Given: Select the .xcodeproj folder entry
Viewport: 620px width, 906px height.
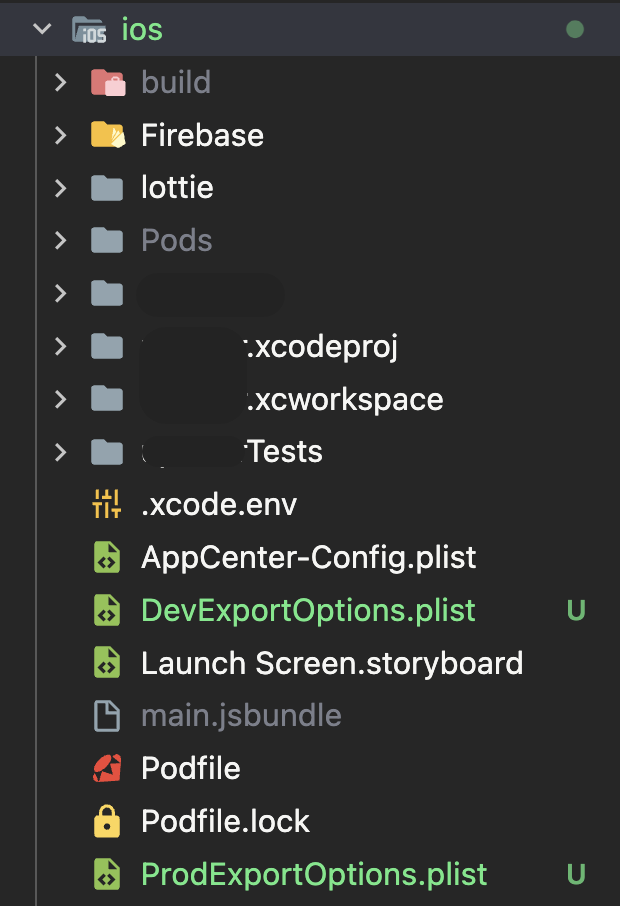Looking at the screenshot, I should point(320,347).
